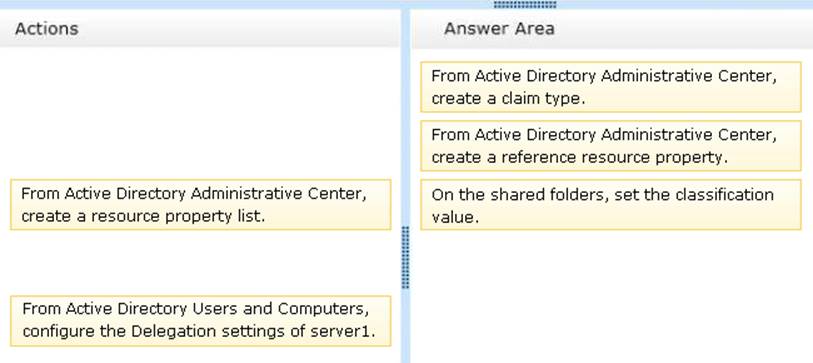Click the Answer Area panel header
The width and height of the screenshot is (813, 363).
click(612, 29)
